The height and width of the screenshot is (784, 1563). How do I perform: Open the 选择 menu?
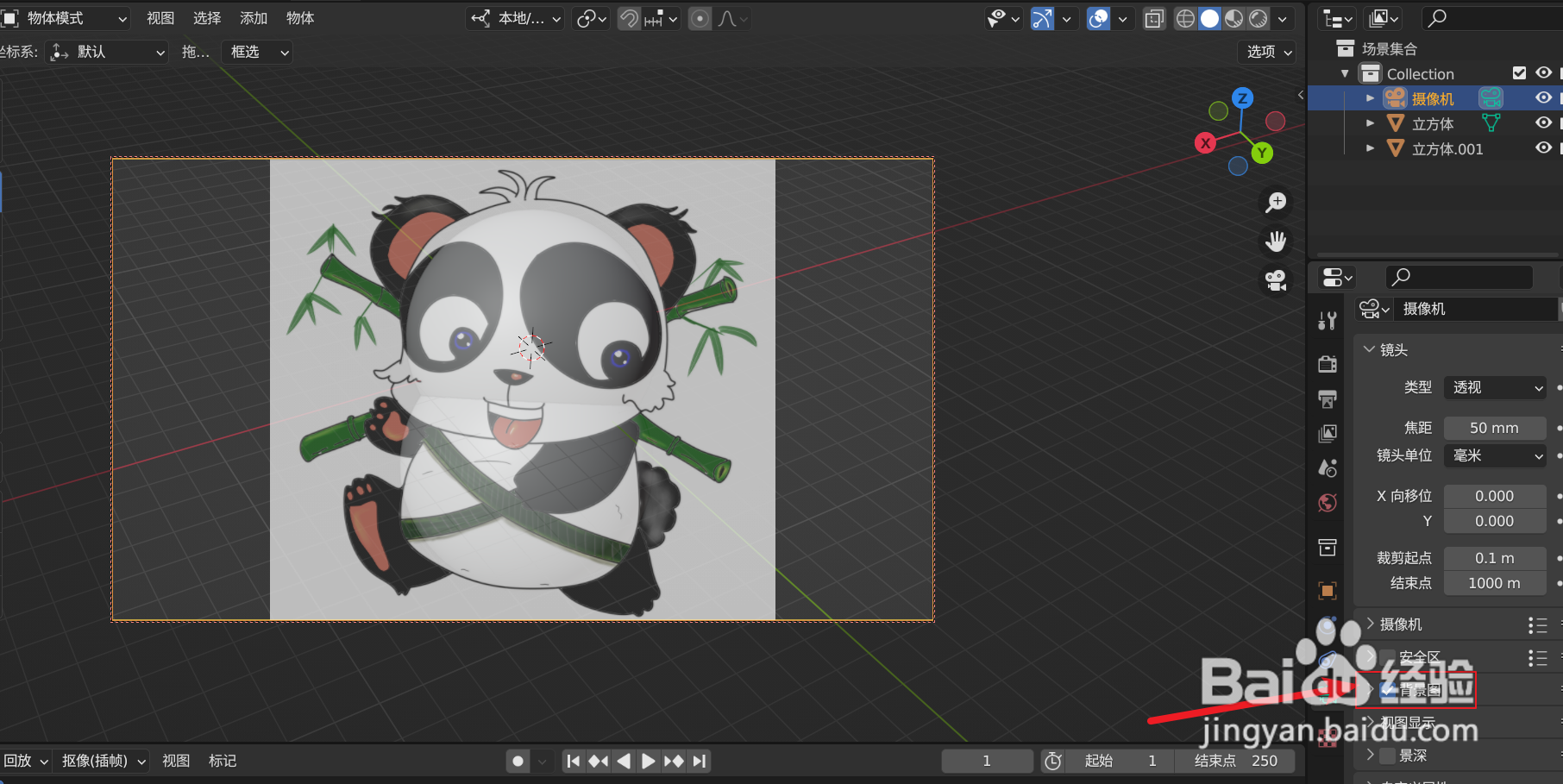coord(207,18)
